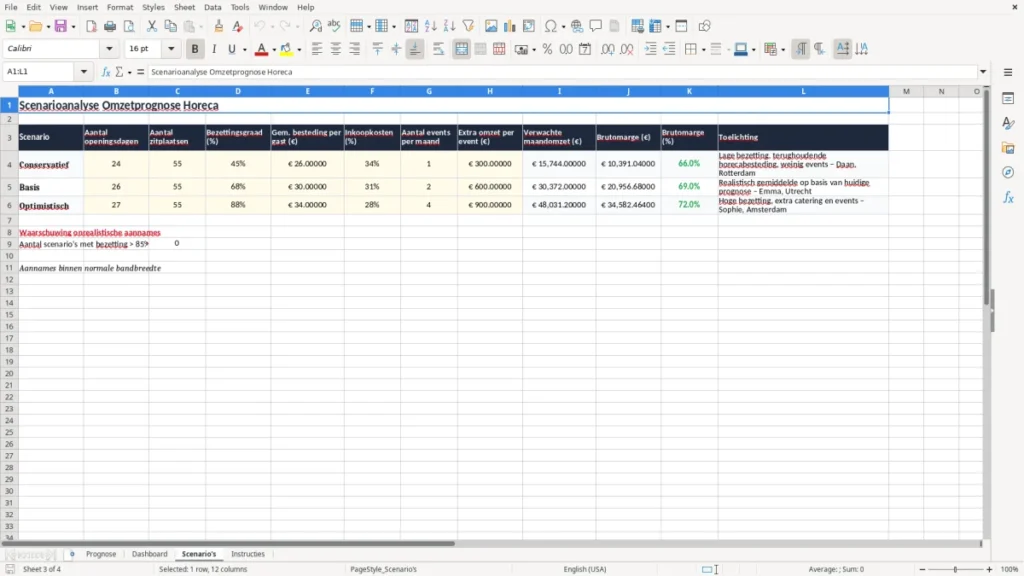Export directly as PDF icon

(91, 26)
